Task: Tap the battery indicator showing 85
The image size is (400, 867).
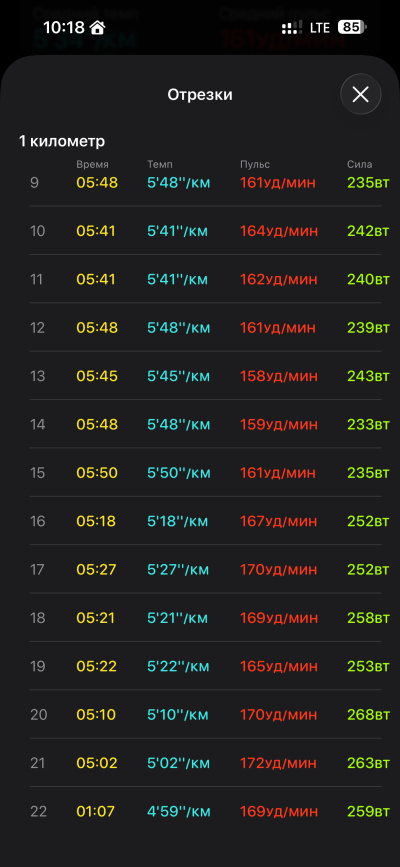Action: pyautogui.click(x=352, y=27)
